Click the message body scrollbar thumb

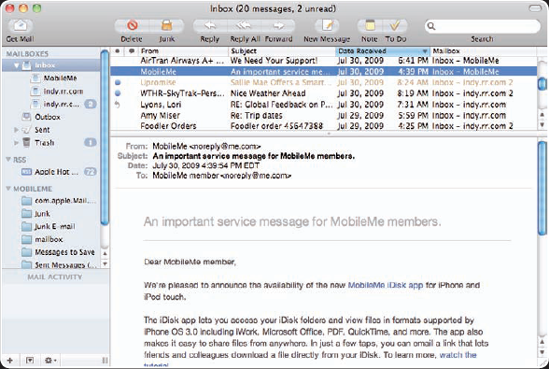coord(542,188)
